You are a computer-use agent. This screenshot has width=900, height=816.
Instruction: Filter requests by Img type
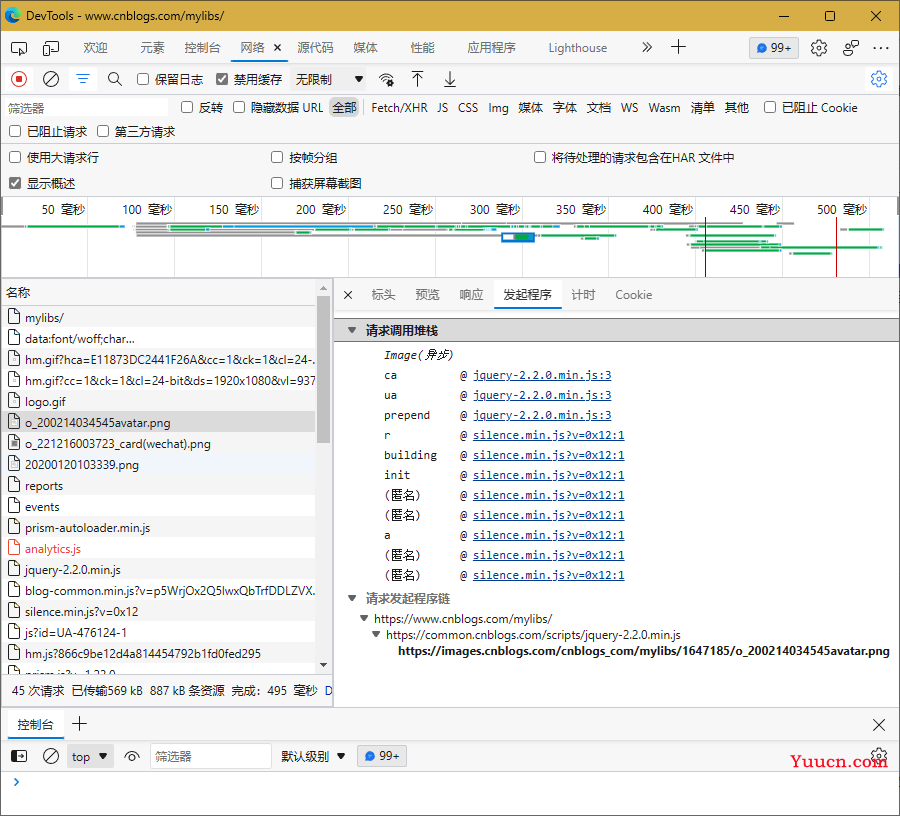click(498, 108)
